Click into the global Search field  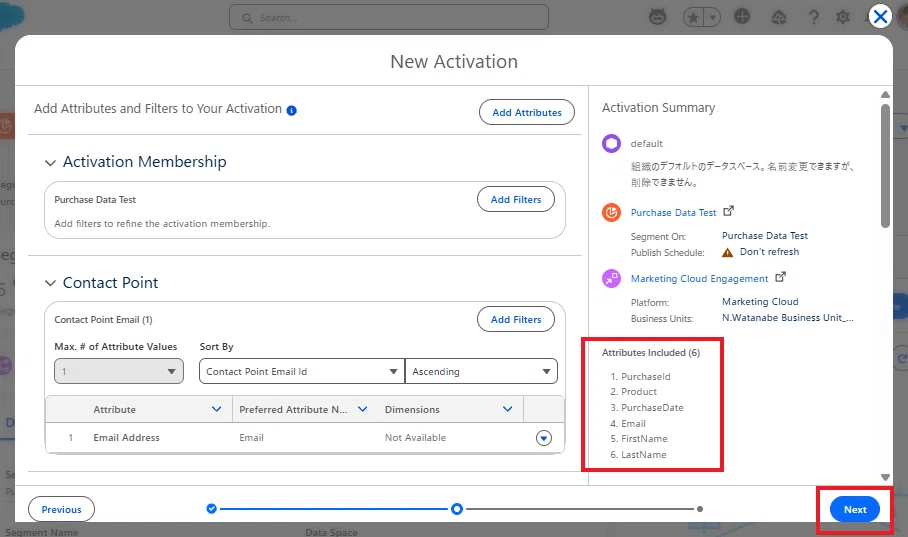tap(389, 17)
